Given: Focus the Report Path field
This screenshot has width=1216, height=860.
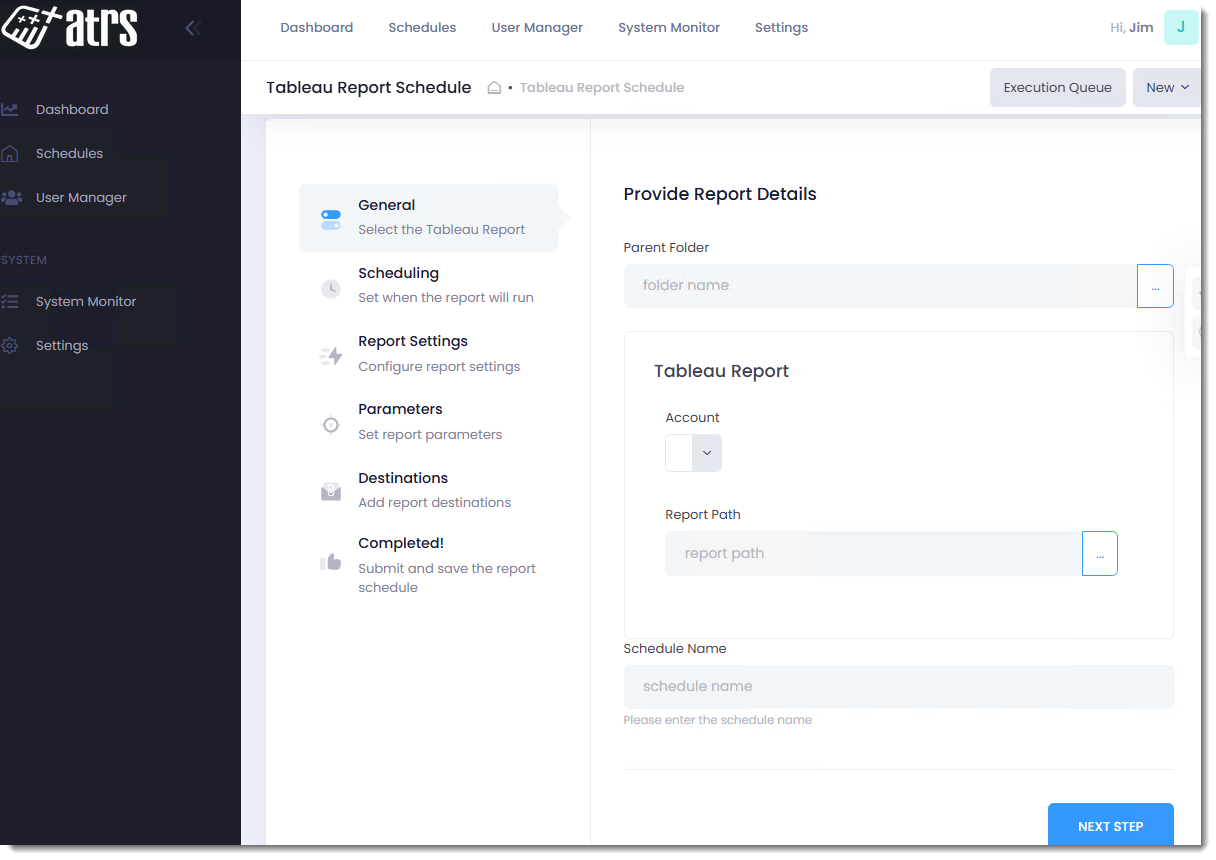Looking at the screenshot, I should (873, 554).
